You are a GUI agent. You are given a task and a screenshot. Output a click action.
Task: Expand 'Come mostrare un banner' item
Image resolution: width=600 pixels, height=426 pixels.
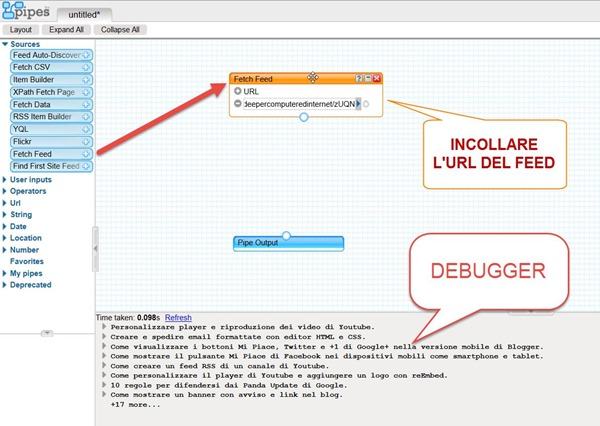104,394
